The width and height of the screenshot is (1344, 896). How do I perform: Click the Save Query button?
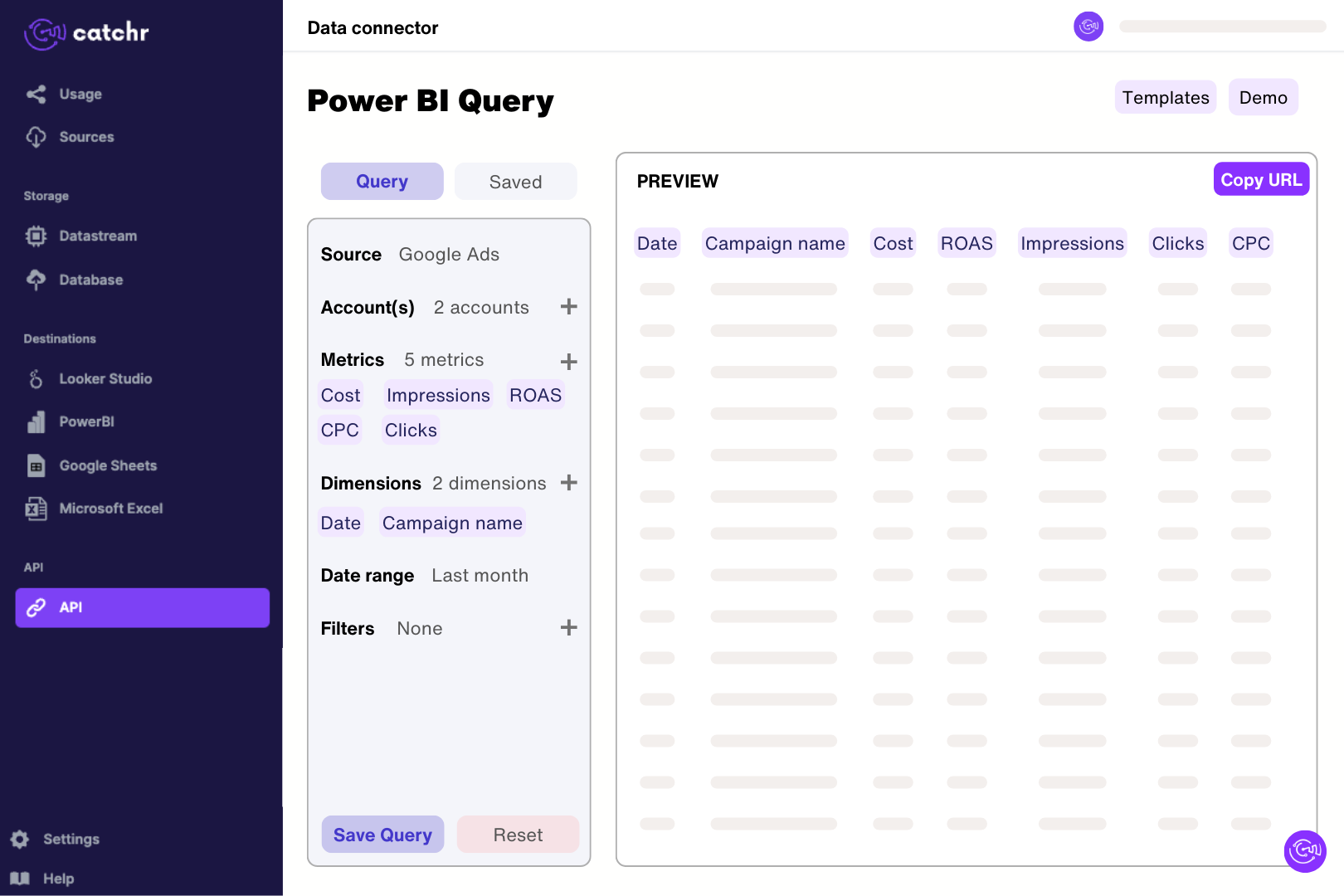(382, 835)
